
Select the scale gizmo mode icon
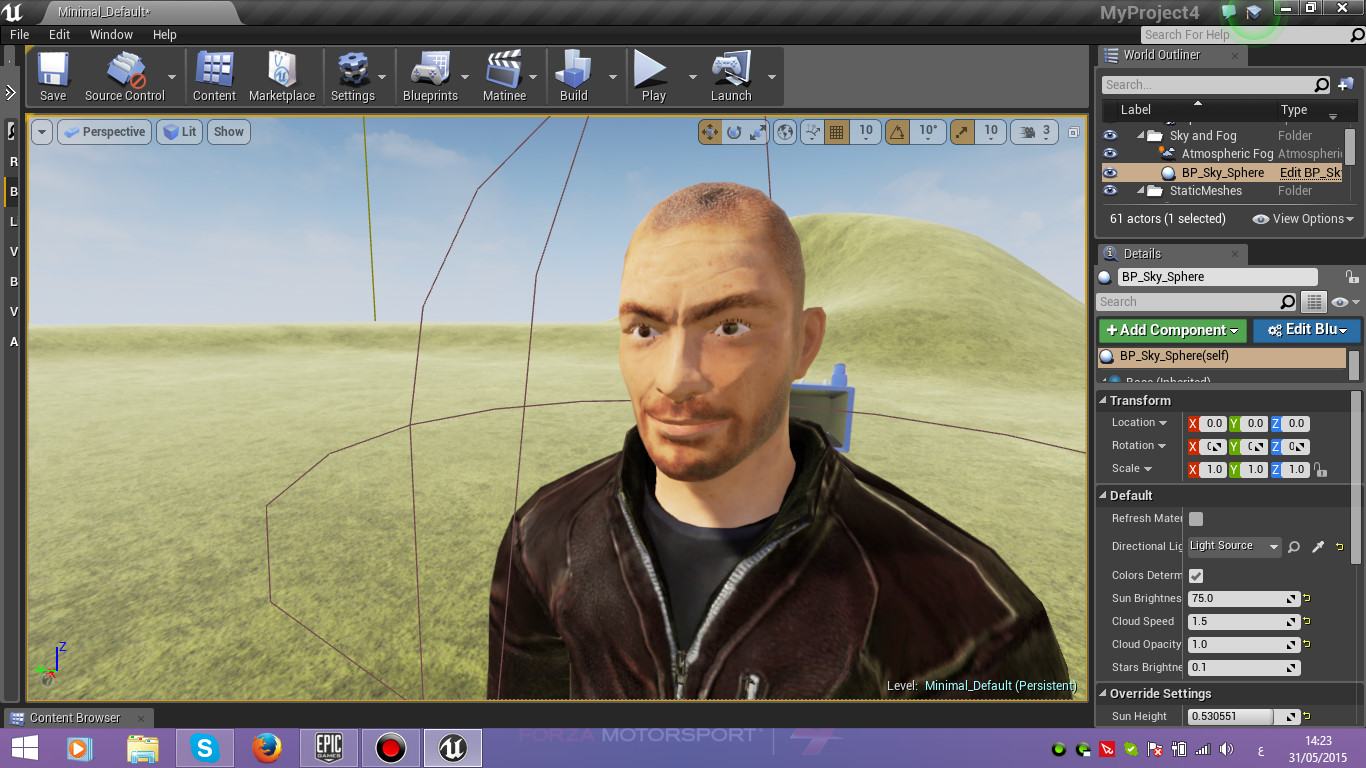tap(758, 131)
